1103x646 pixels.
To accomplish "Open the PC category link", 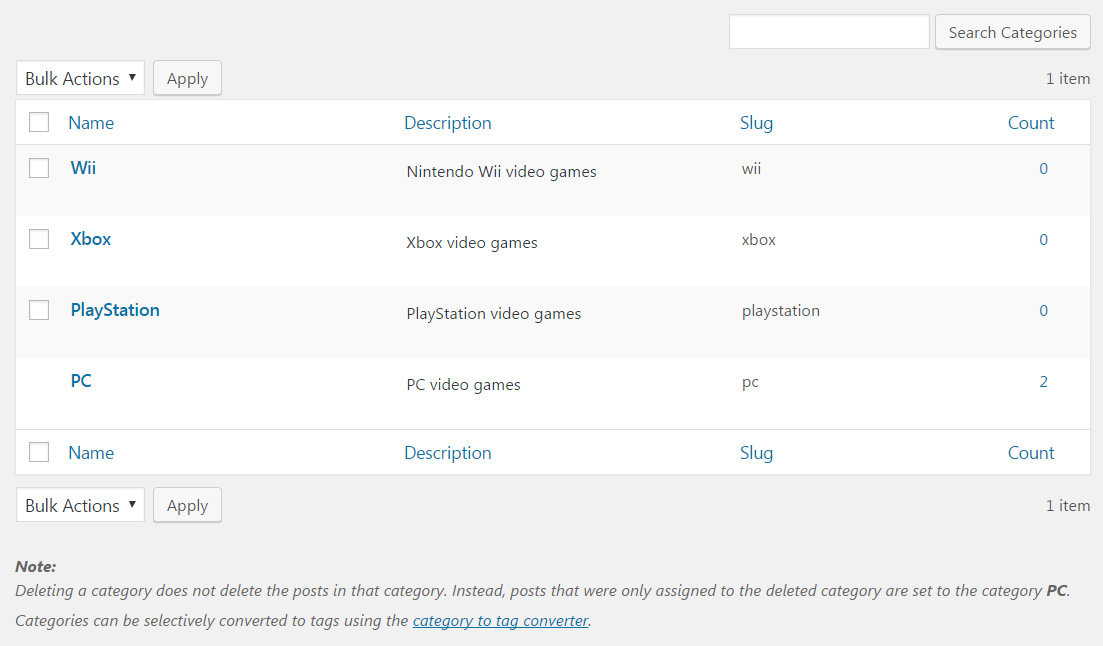I will pos(81,381).
